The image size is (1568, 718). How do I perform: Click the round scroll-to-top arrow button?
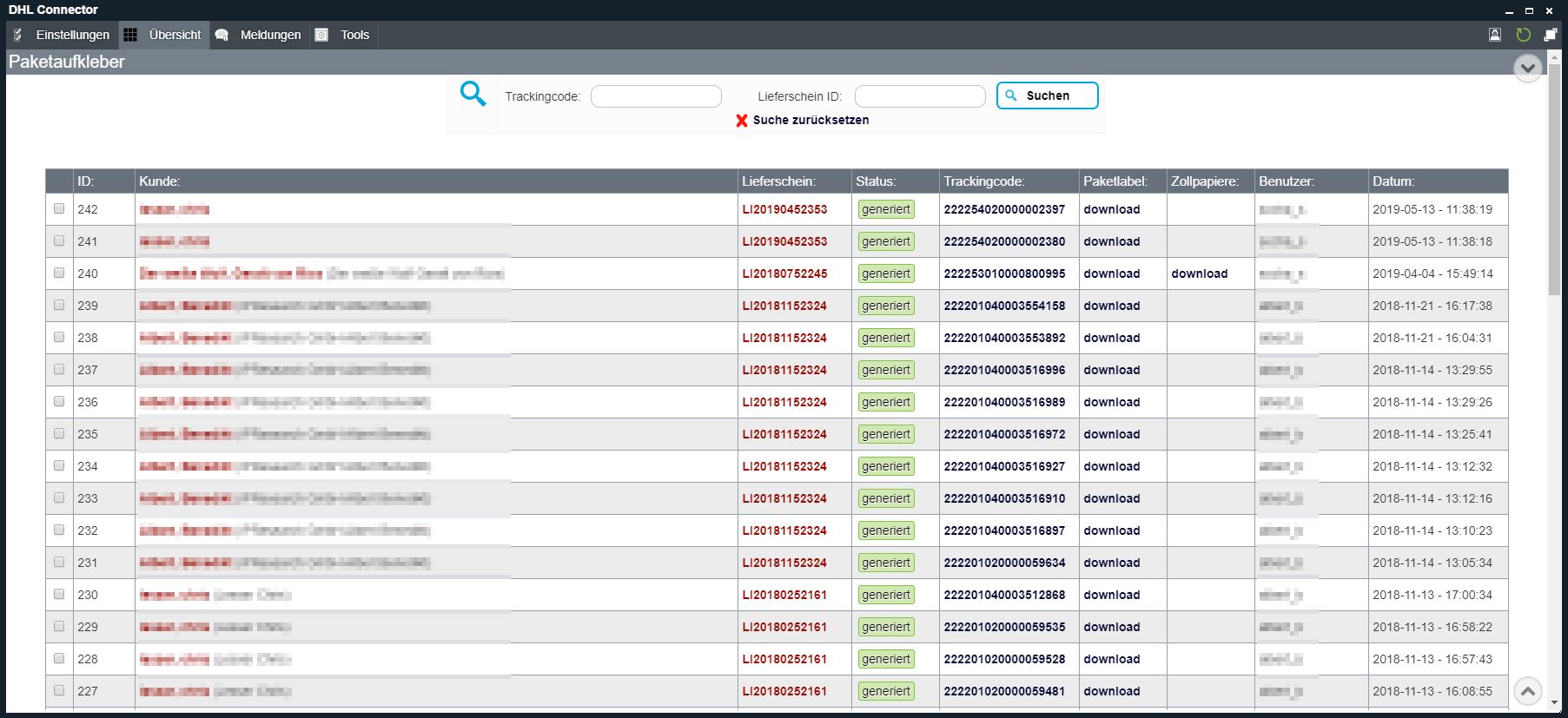[x=1528, y=692]
